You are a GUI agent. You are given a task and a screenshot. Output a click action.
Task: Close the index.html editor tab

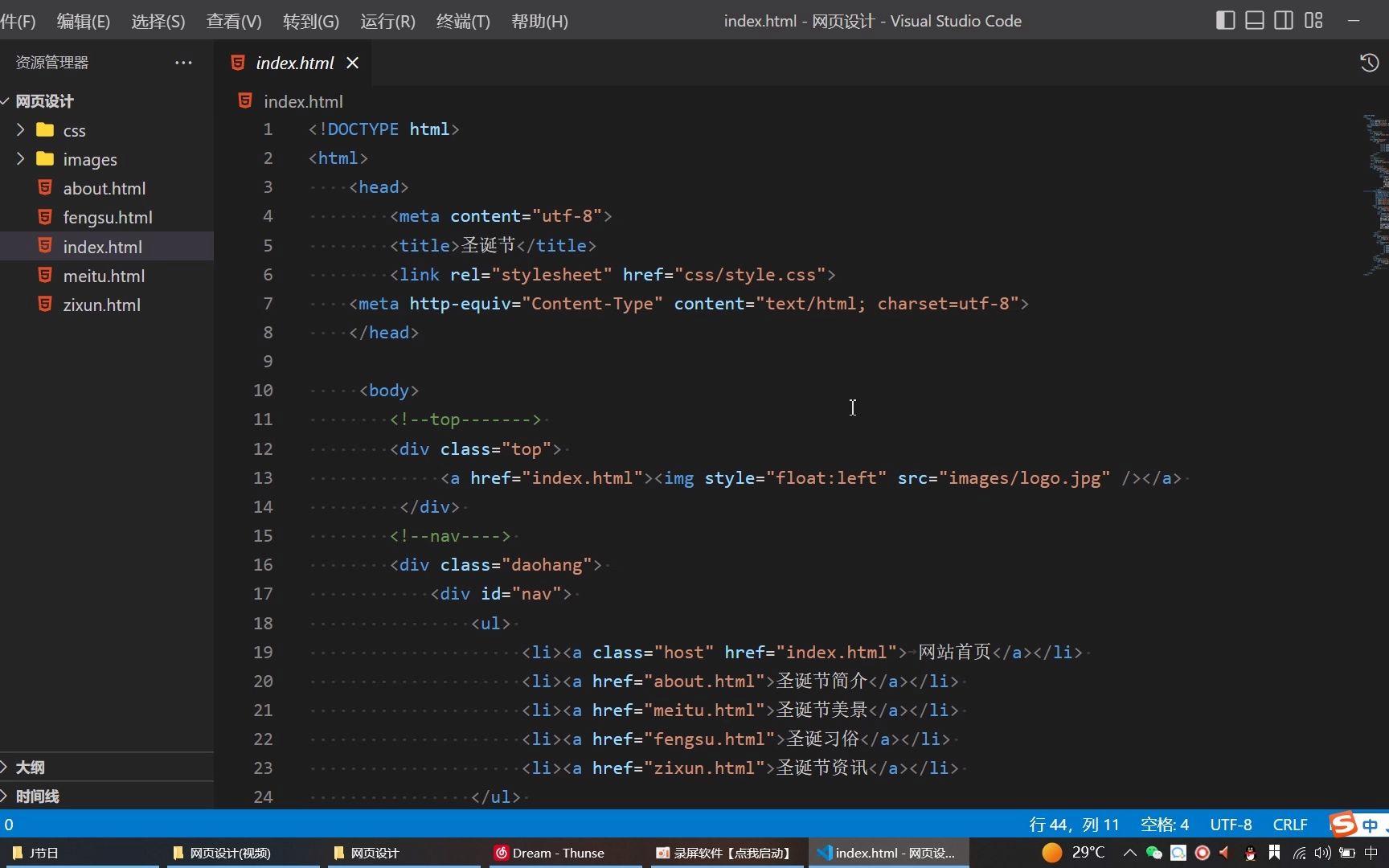tap(352, 63)
